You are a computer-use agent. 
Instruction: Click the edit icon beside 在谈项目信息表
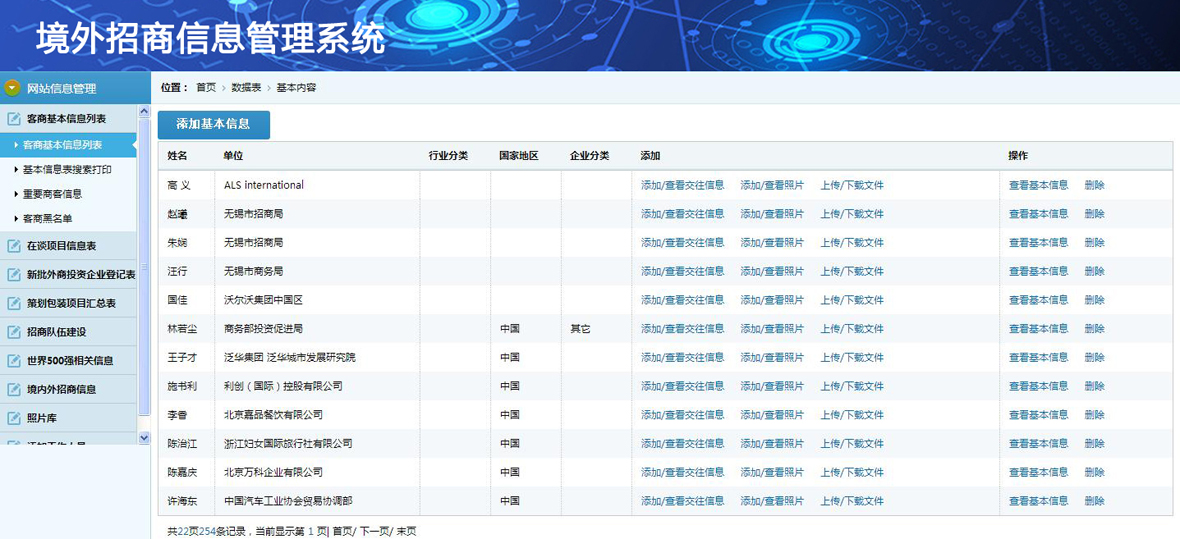[14, 245]
